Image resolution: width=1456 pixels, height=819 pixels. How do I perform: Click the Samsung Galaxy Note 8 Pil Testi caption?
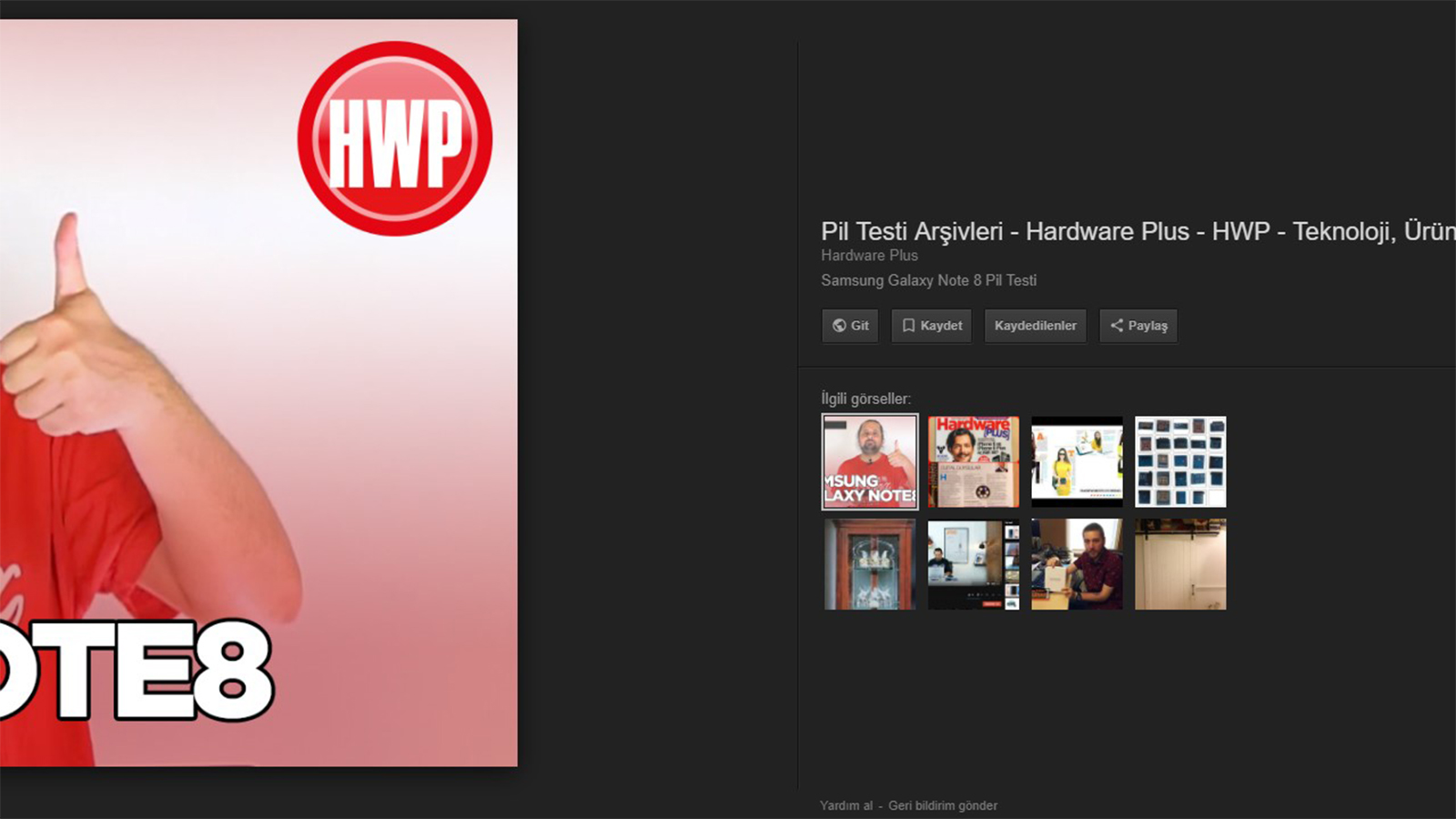tap(928, 280)
